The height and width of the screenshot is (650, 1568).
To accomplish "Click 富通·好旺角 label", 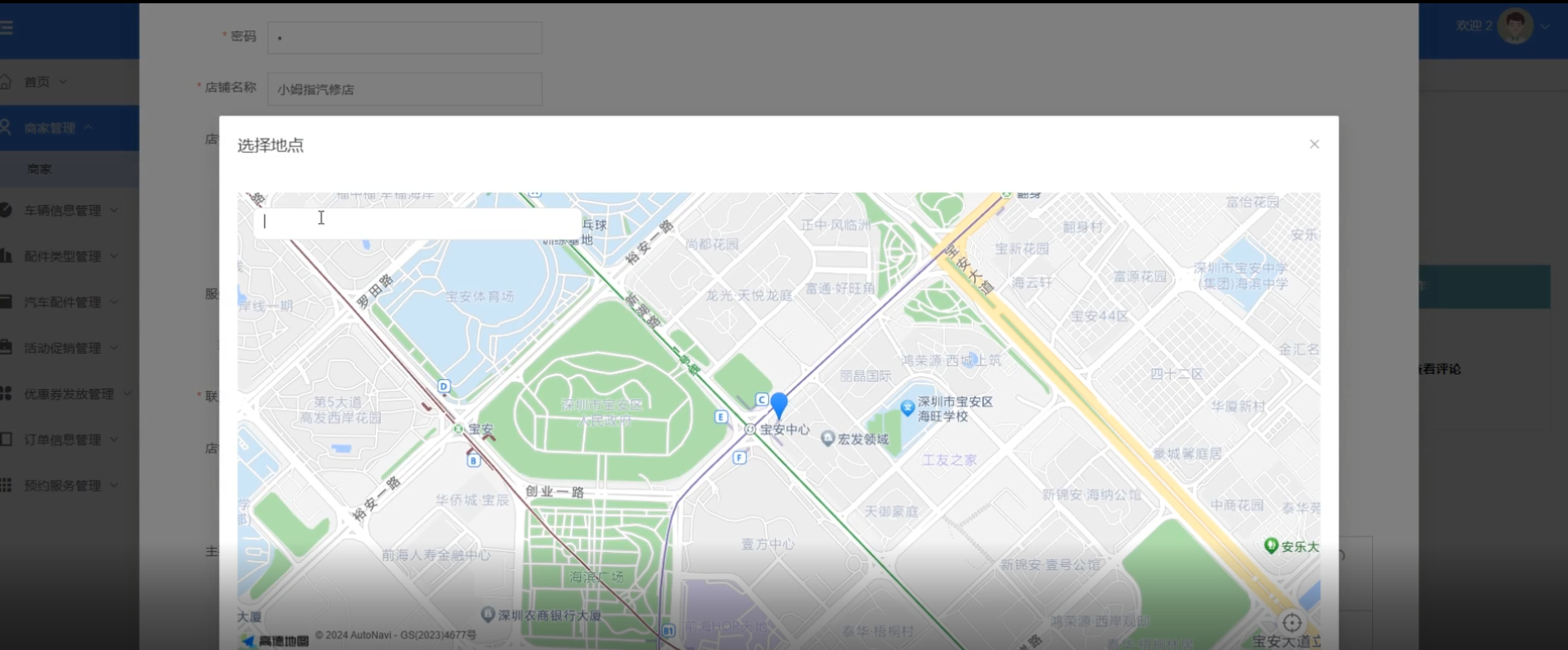I will pos(840,288).
